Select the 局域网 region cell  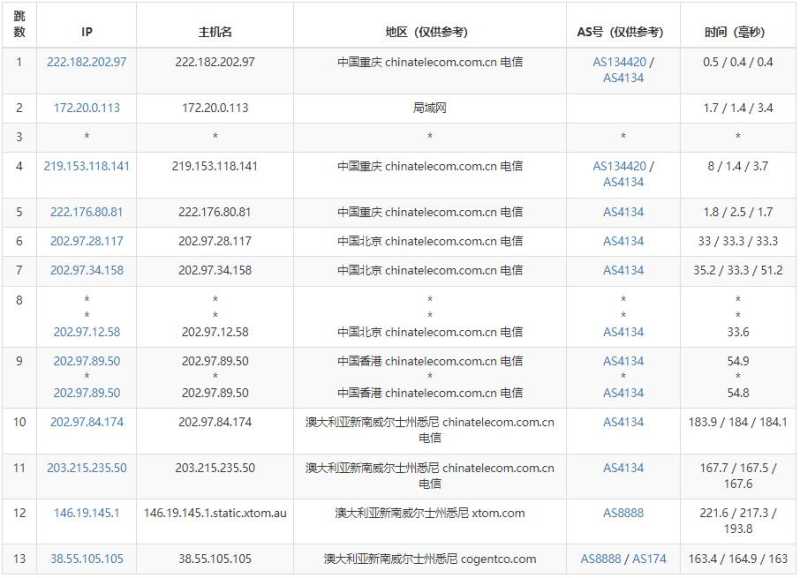pos(430,108)
